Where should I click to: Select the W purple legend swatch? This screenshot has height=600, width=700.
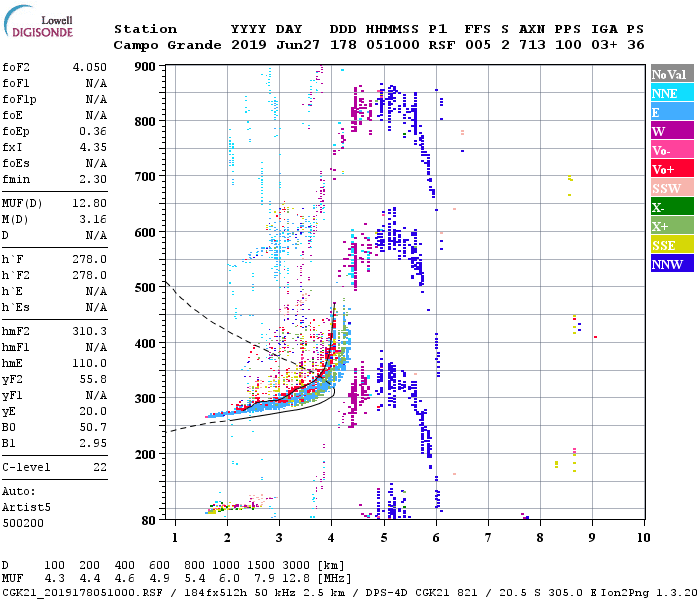click(x=672, y=131)
